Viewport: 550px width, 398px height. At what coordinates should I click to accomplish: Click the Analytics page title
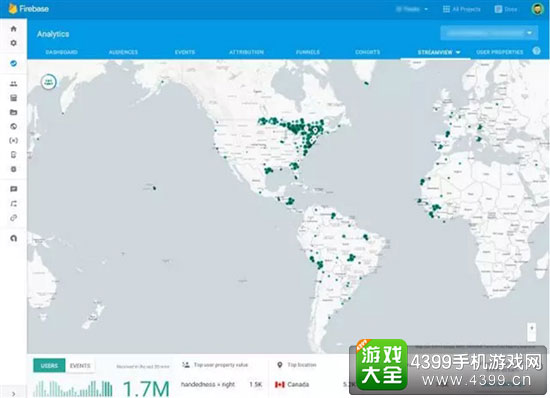(53, 34)
